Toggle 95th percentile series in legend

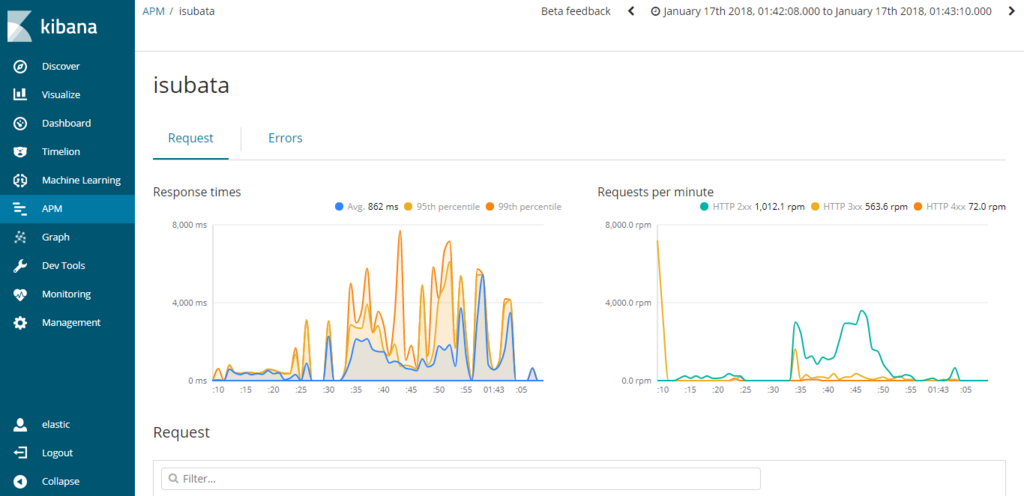click(x=443, y=206)
